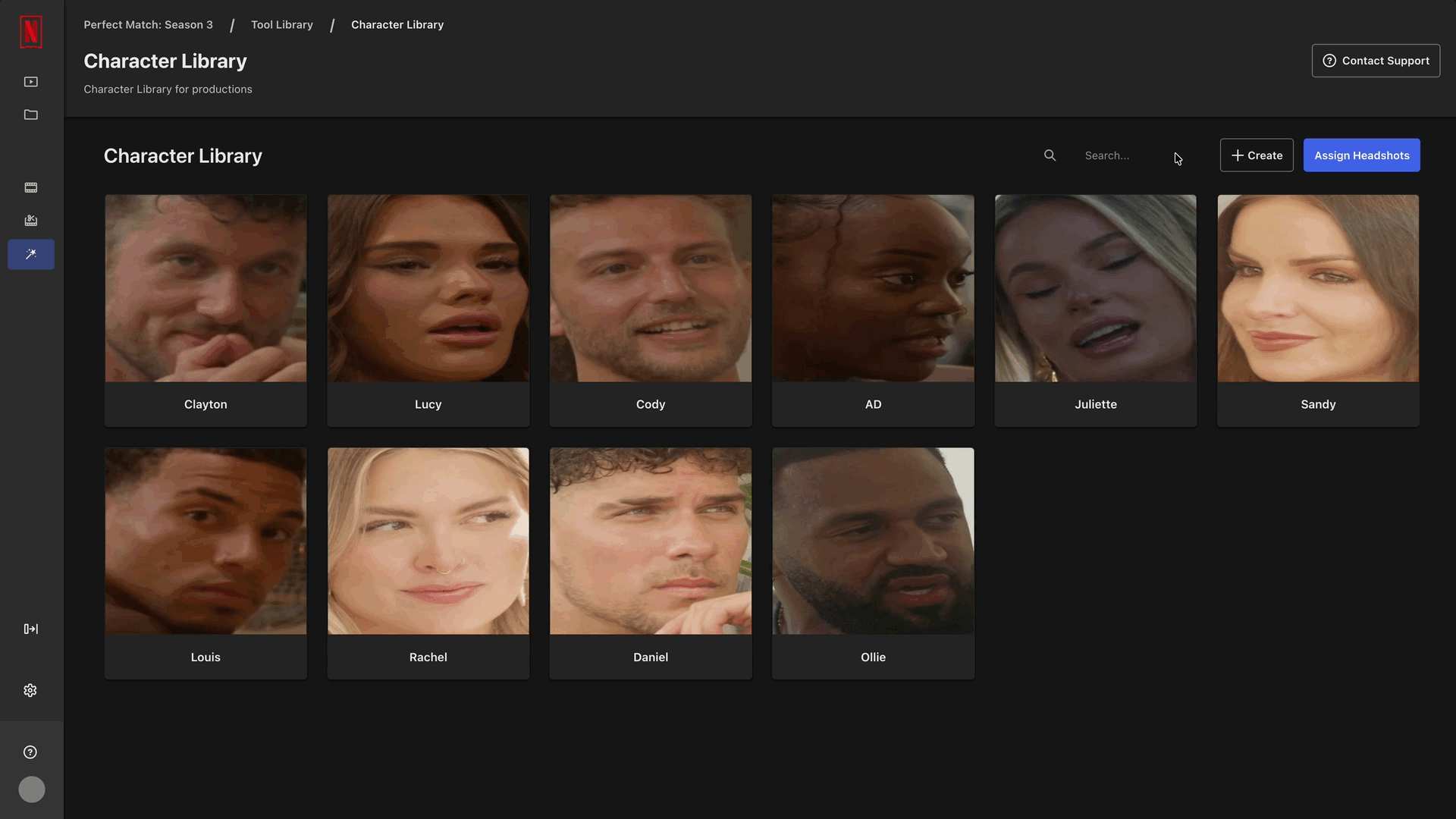Select the film strip sidebar icon
This screenshot has width=1456, height=819.
[31, 187]
